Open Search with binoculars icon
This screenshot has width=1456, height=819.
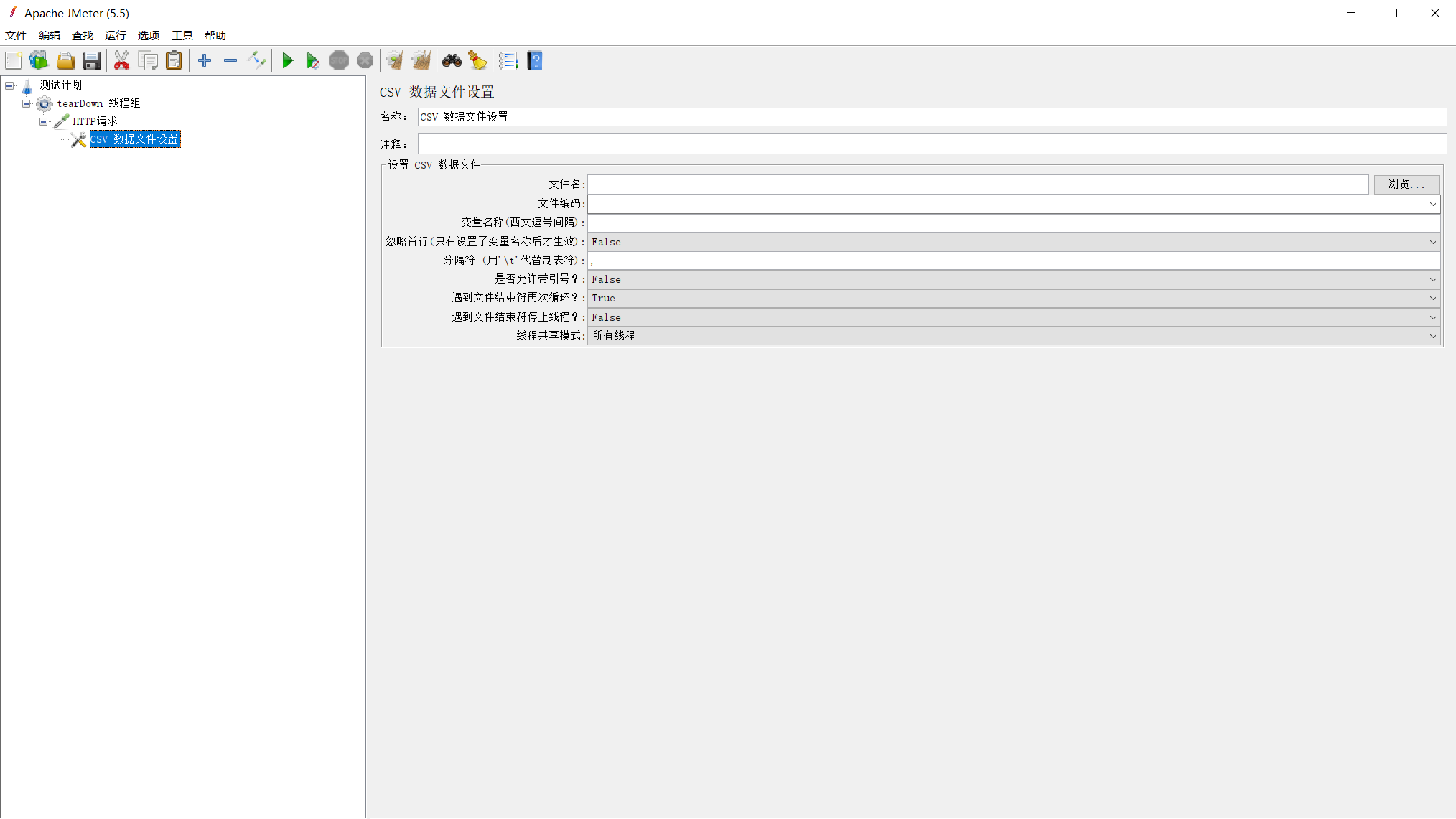452,61
